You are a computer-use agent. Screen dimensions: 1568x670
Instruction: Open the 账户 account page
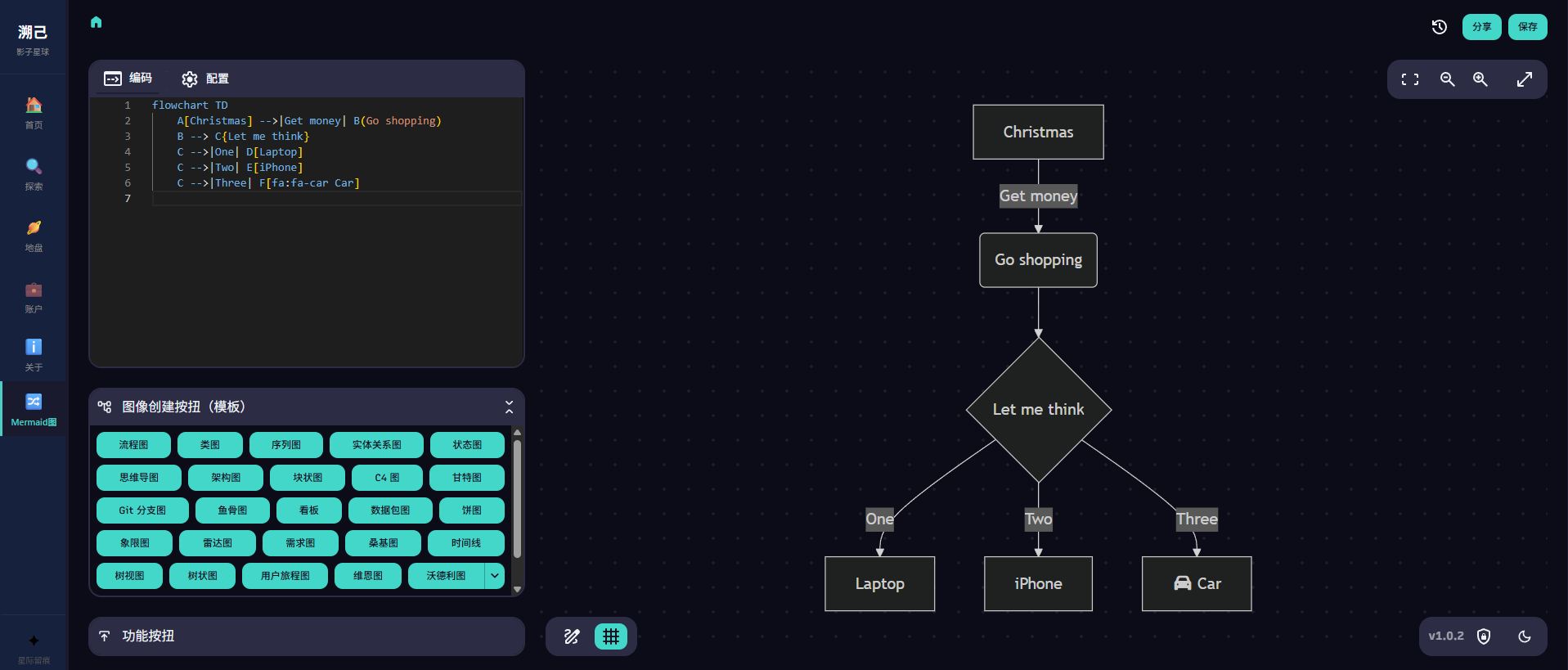point(34,297)
